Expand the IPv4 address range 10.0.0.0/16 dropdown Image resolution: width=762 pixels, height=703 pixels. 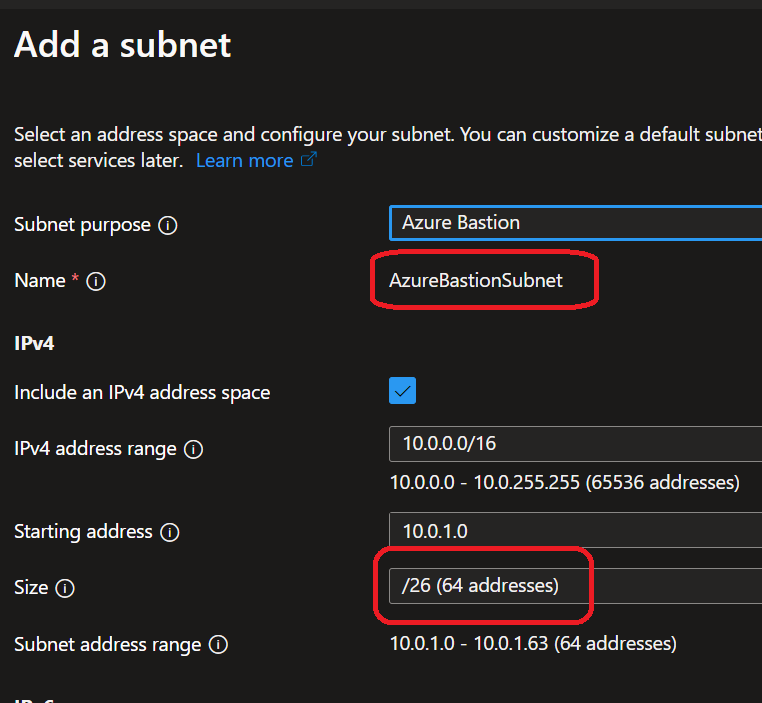[575, 443]
